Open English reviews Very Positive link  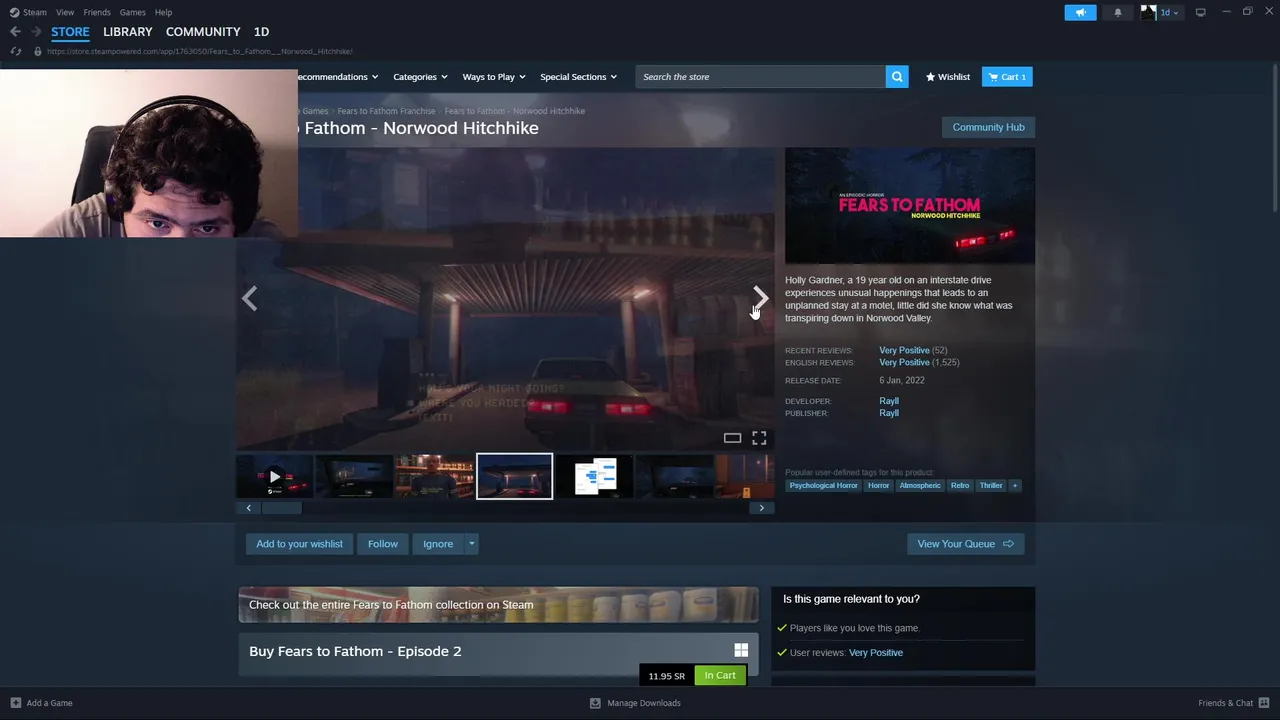pos(904,362)
